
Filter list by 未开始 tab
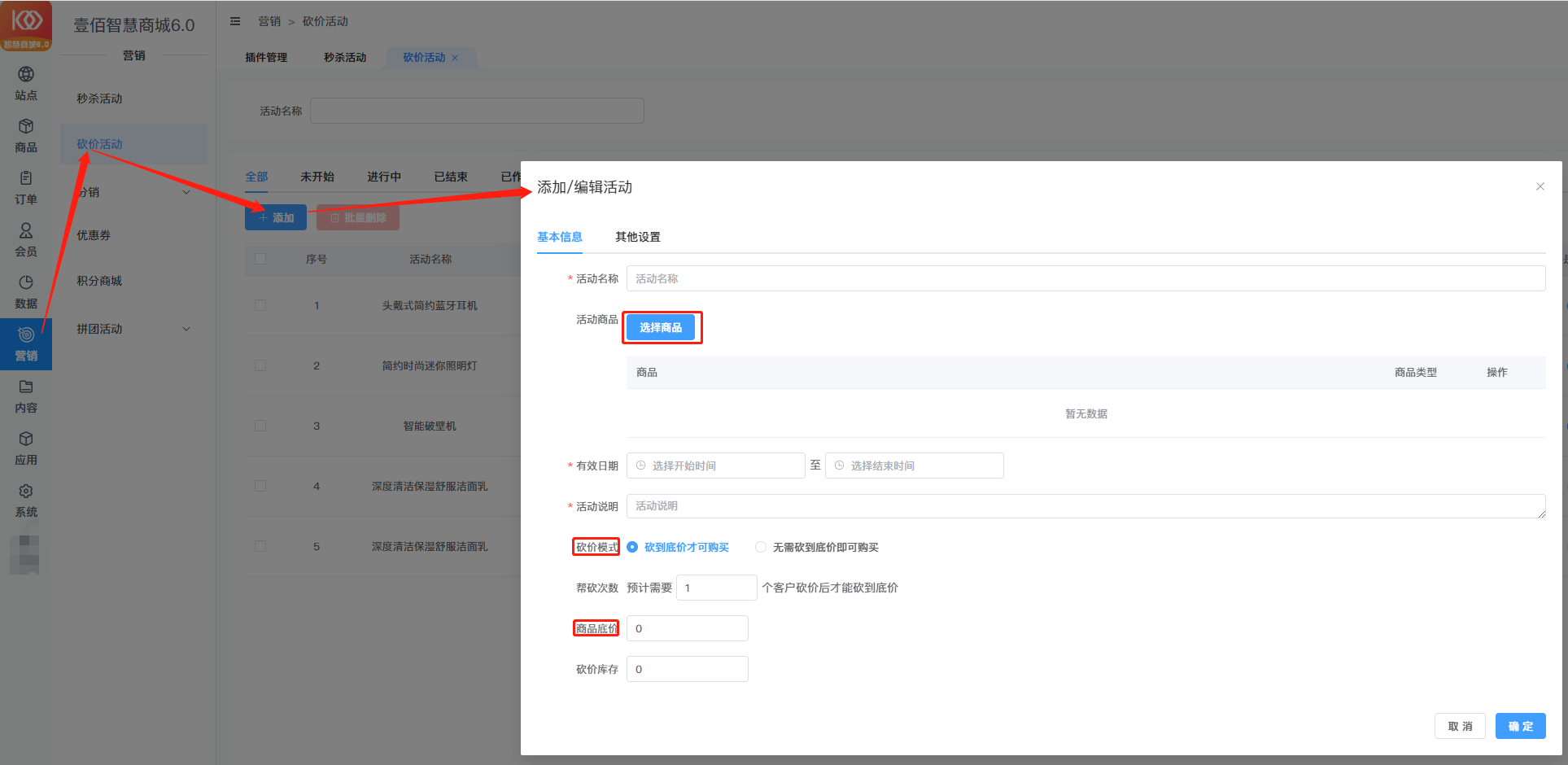coord(317,177)
